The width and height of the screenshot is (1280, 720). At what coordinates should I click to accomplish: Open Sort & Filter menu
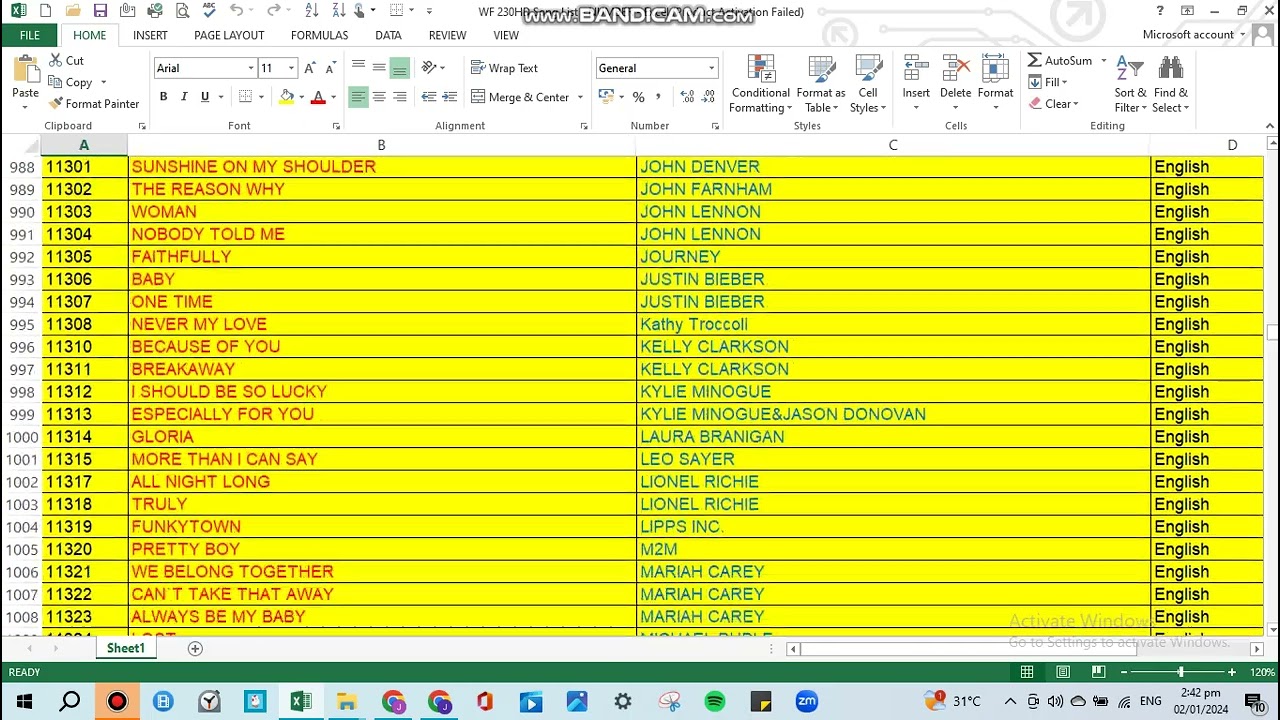[1130, 84]
